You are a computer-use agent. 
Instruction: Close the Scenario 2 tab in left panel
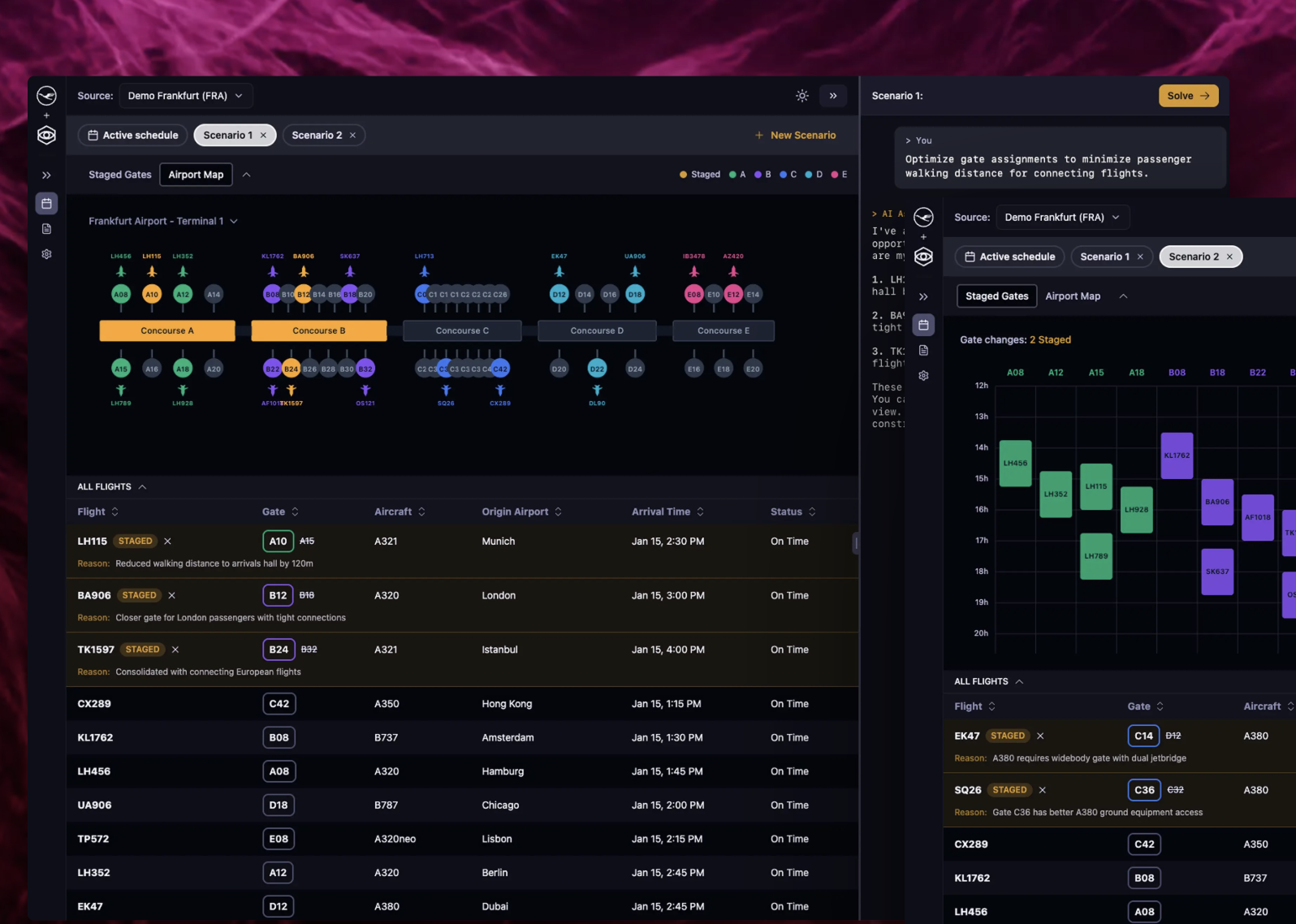click(352, 136)
